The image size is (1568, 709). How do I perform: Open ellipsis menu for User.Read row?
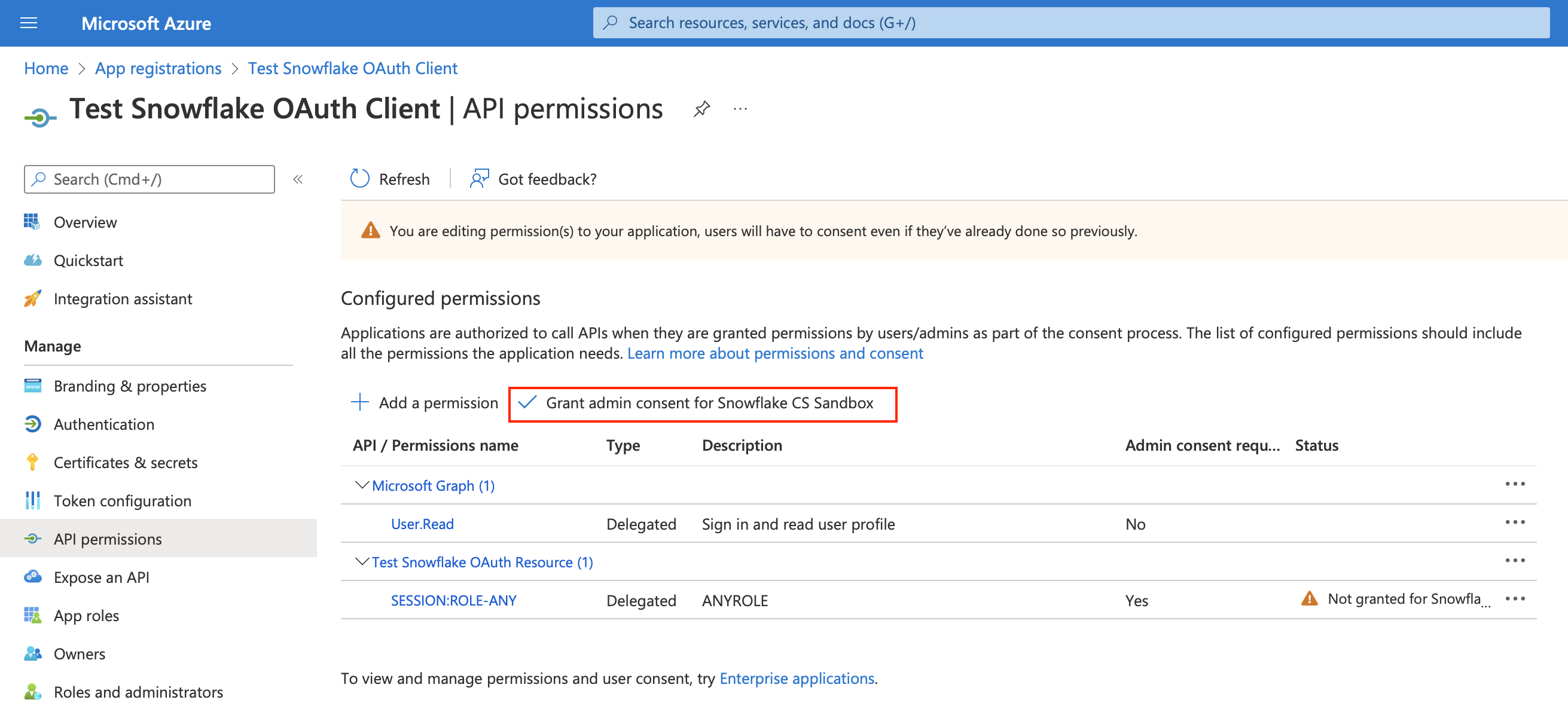click(x=1514, y=522)
